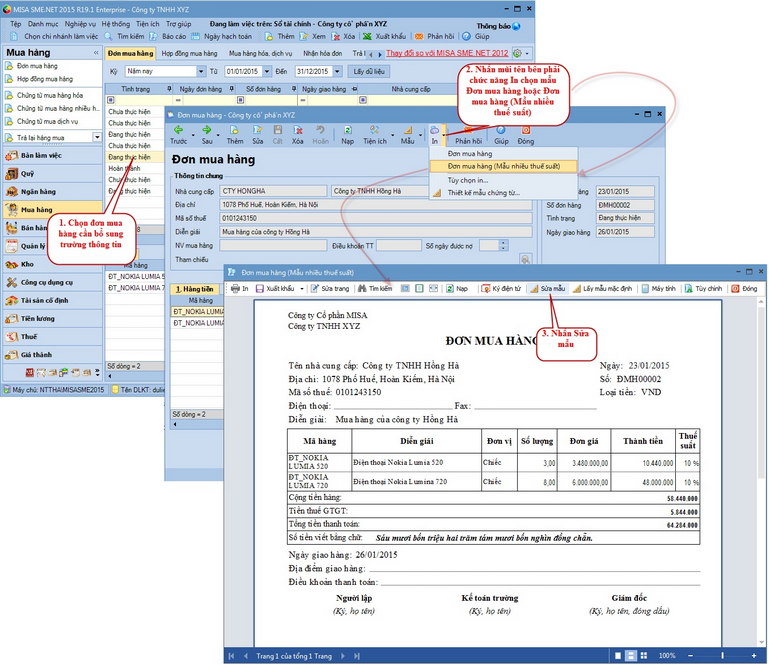Go to next page in the preview status bar
Screen dimensions: 769x665
(x=343, y=656)
